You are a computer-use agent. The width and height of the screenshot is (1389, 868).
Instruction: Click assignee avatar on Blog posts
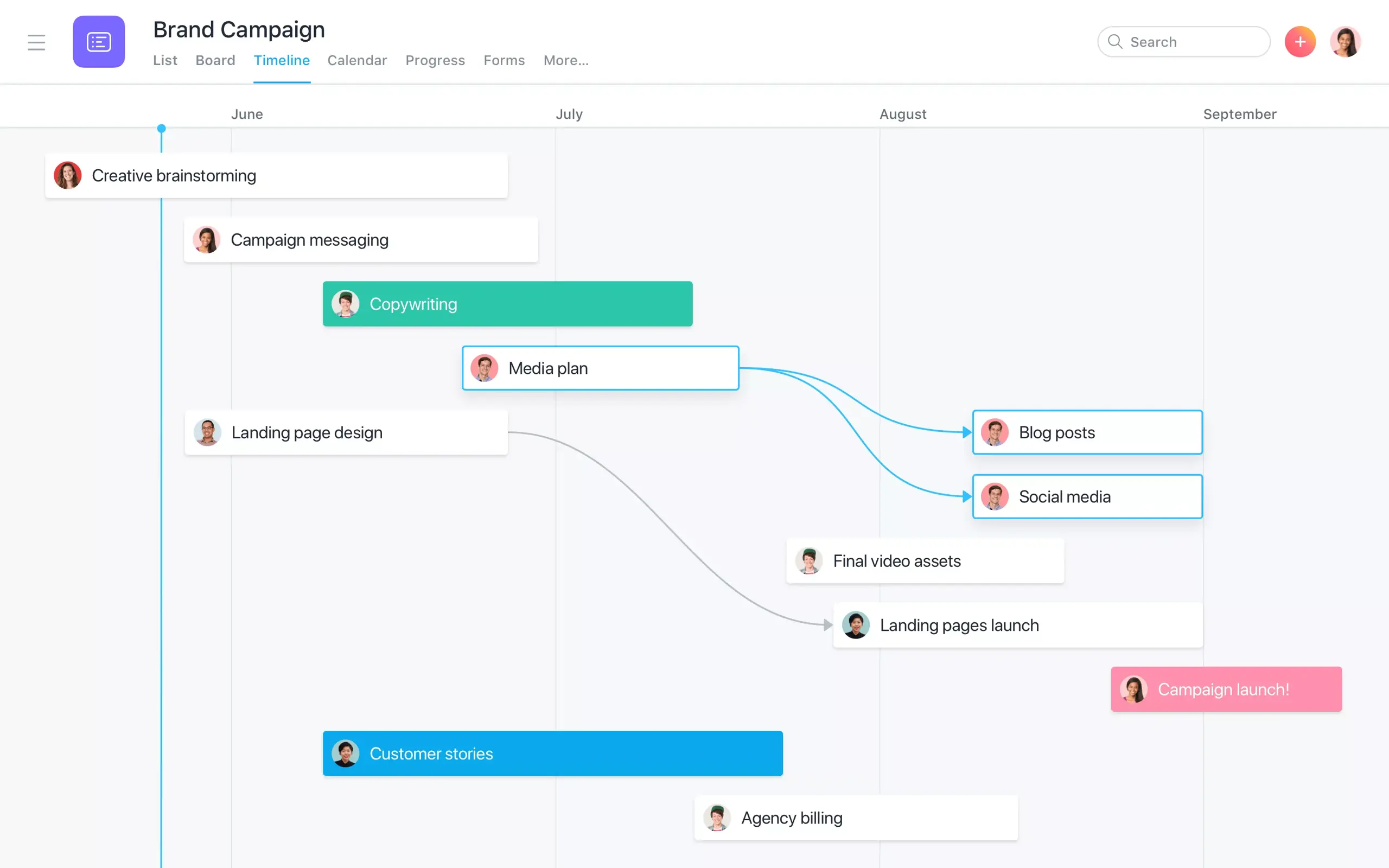point(995,432)
